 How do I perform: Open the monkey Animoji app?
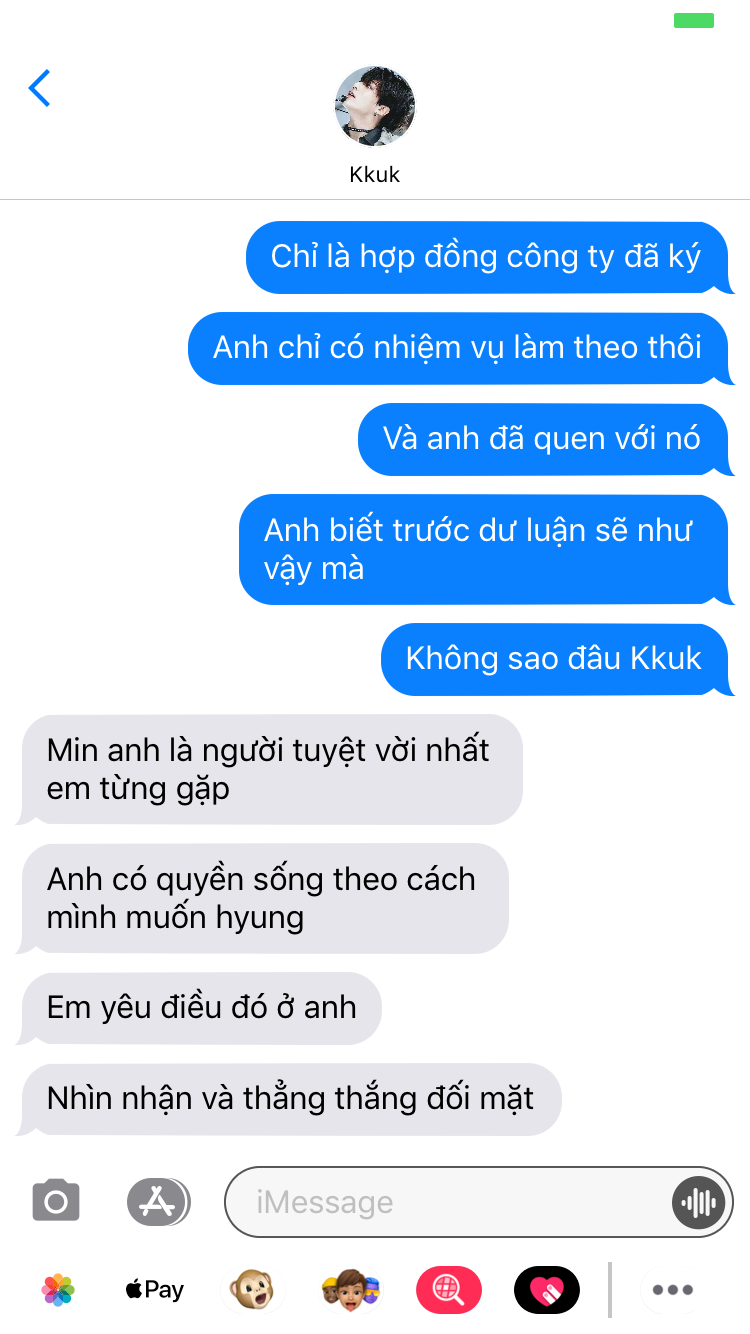tap(252, 1290)
